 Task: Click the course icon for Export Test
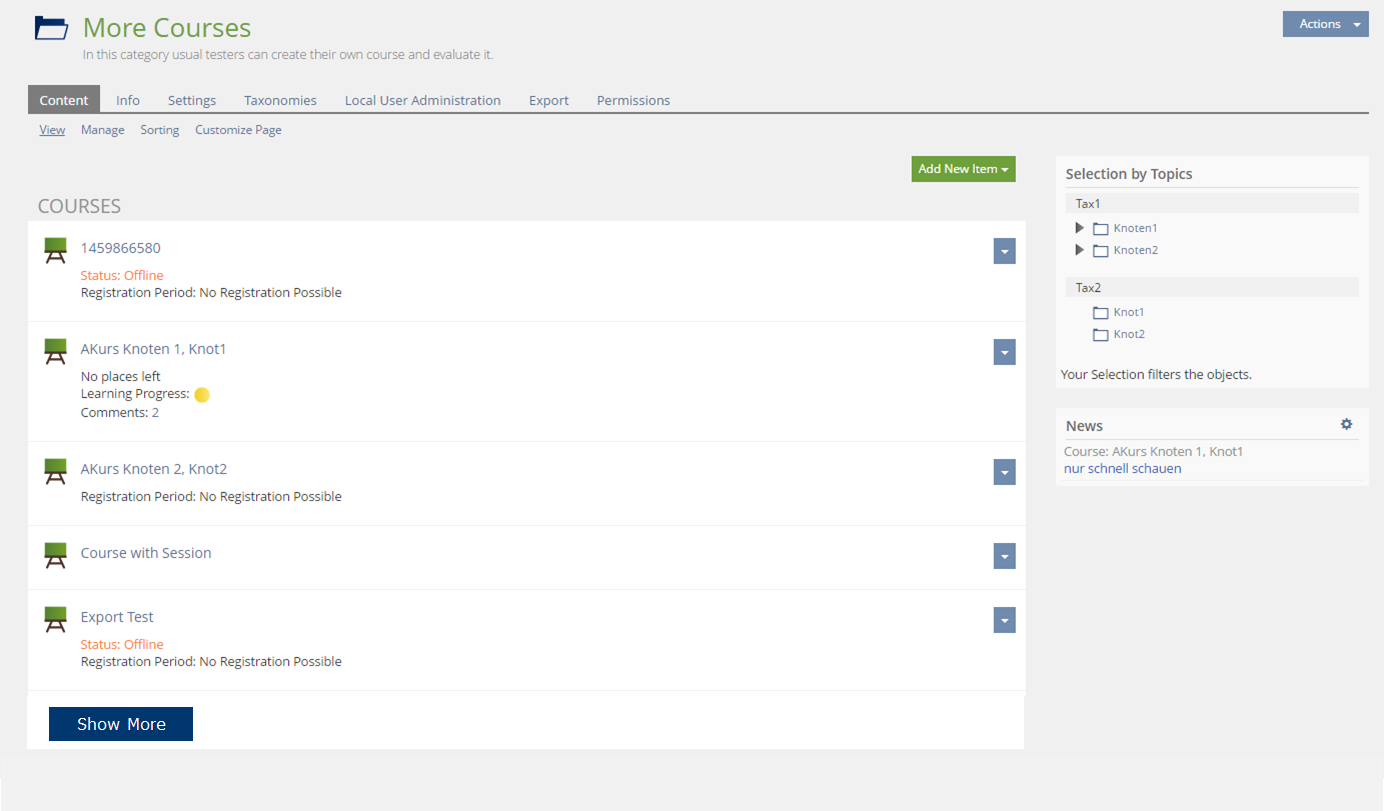click(56, 619)
